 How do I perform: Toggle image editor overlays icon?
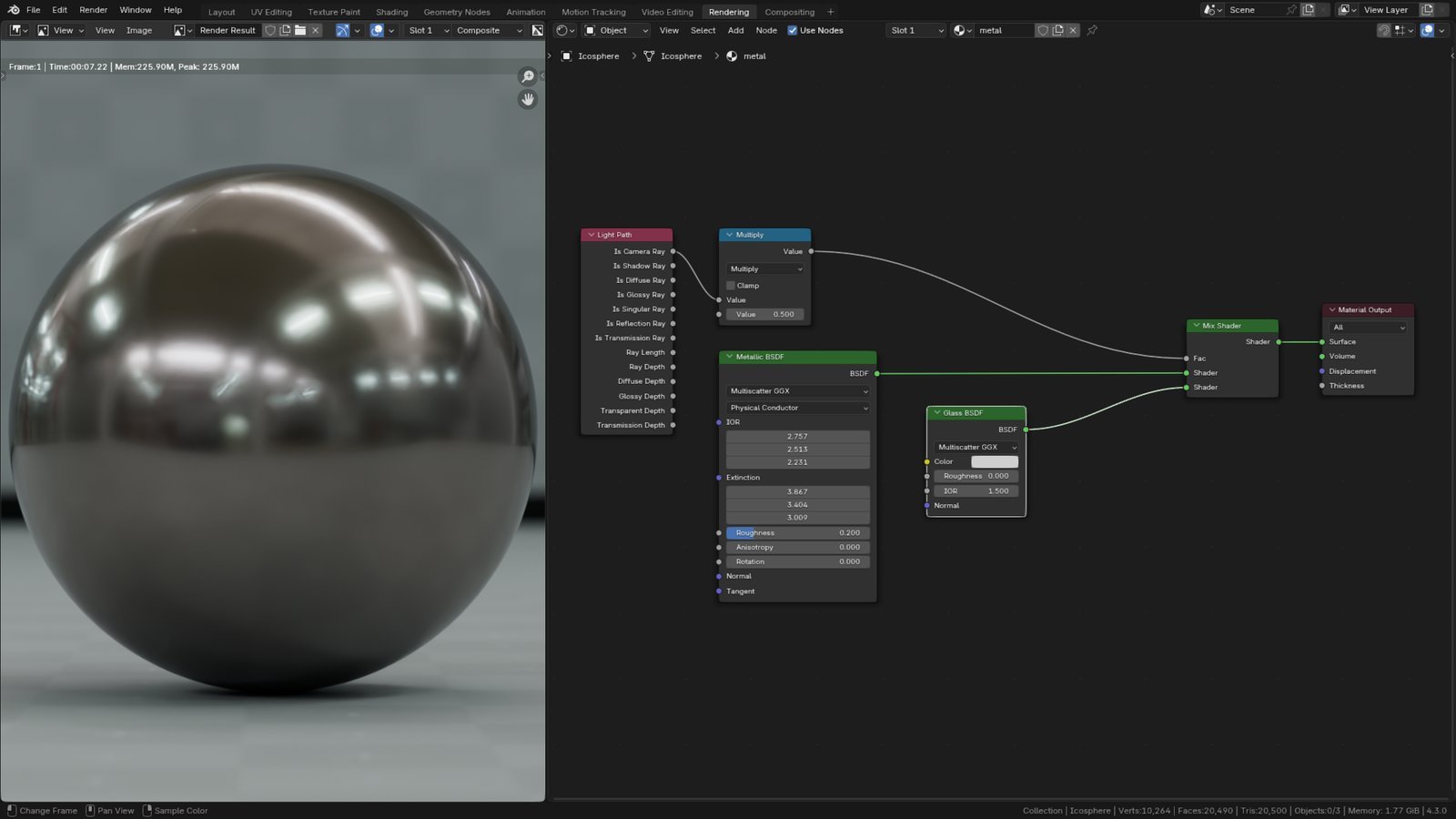point(377,30)
